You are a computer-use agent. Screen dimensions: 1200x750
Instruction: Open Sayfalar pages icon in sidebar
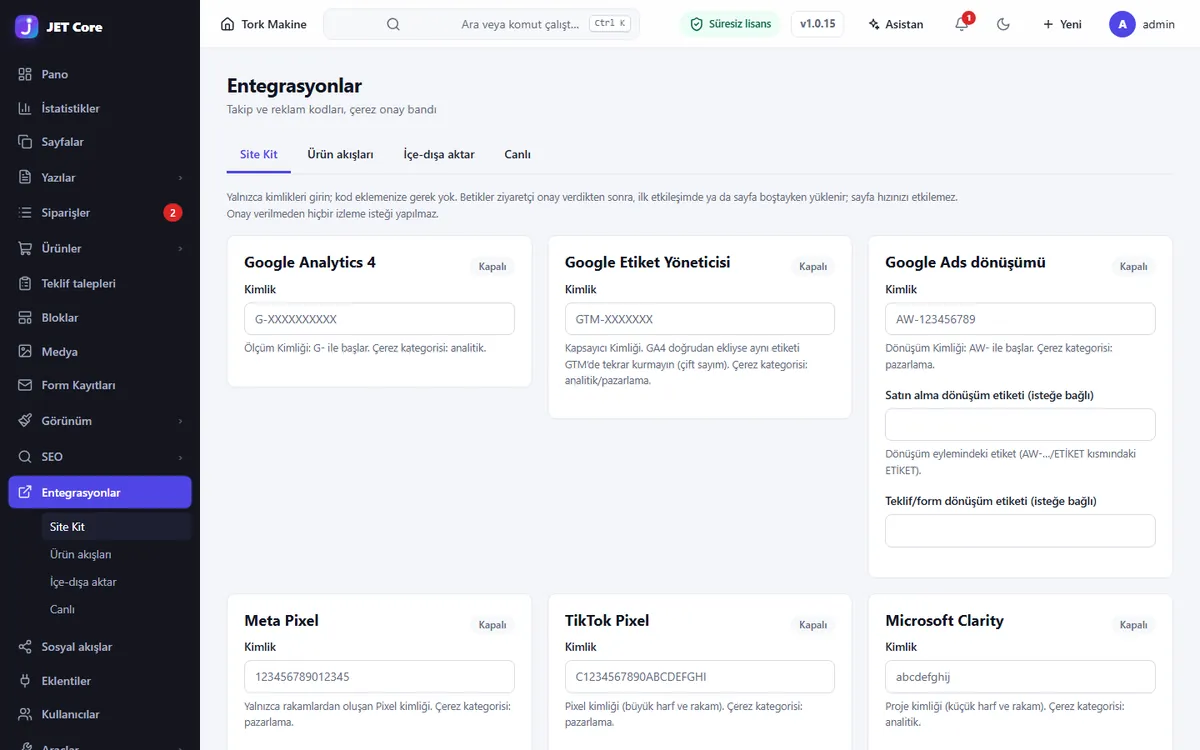pos(25,142)
